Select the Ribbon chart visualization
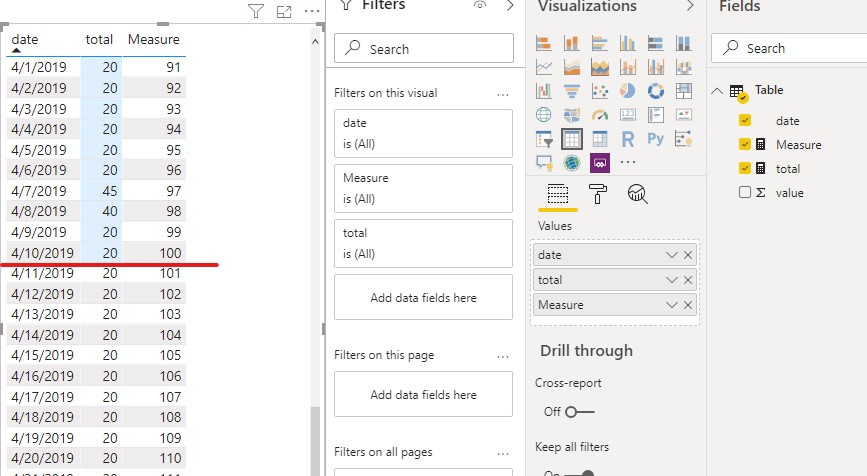 click(684, 67)
